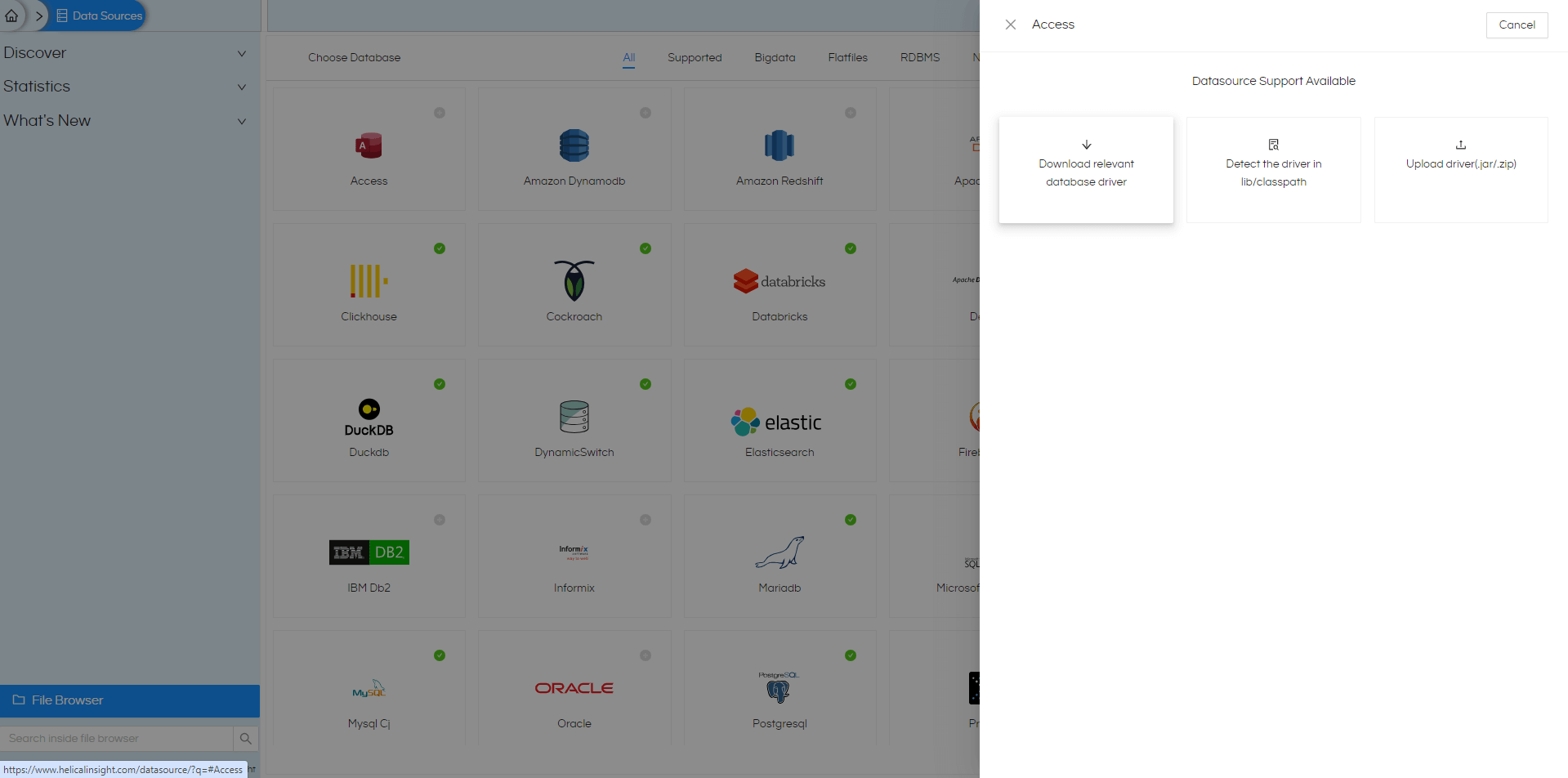Choose Upload driver(.jar/.zip) option
1568x778 pixels.
[x=1461, y=170]
